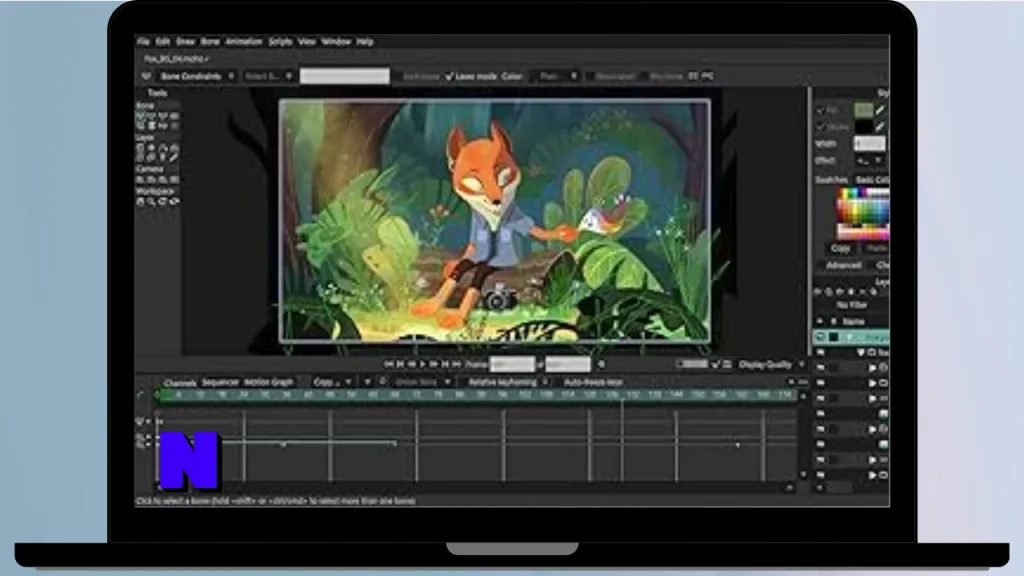
Task: Click the black Stroke color swatch
Action: [863, 127]
